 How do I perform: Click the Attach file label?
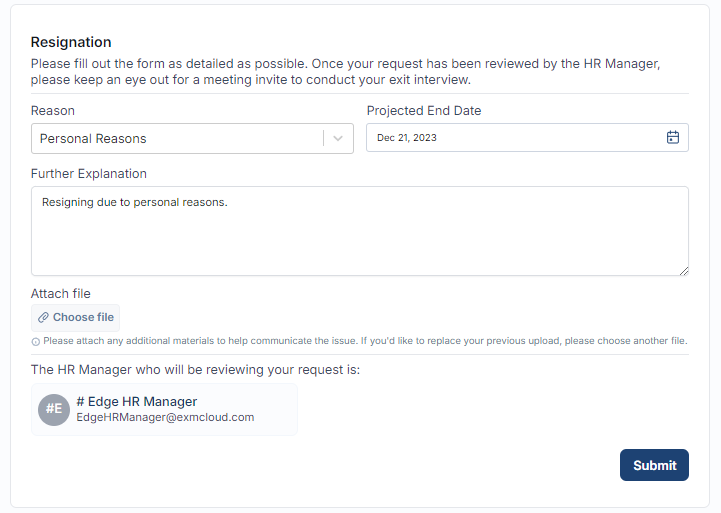pos(61,294)
